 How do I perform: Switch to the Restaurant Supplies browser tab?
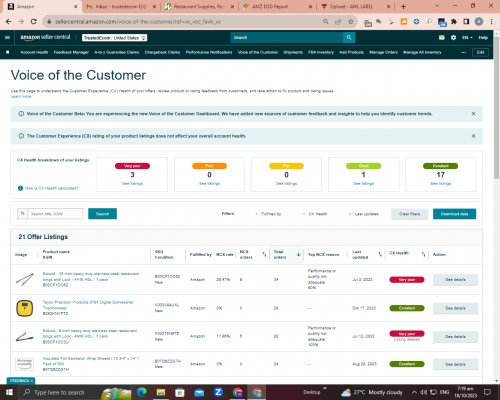point(199,6)
